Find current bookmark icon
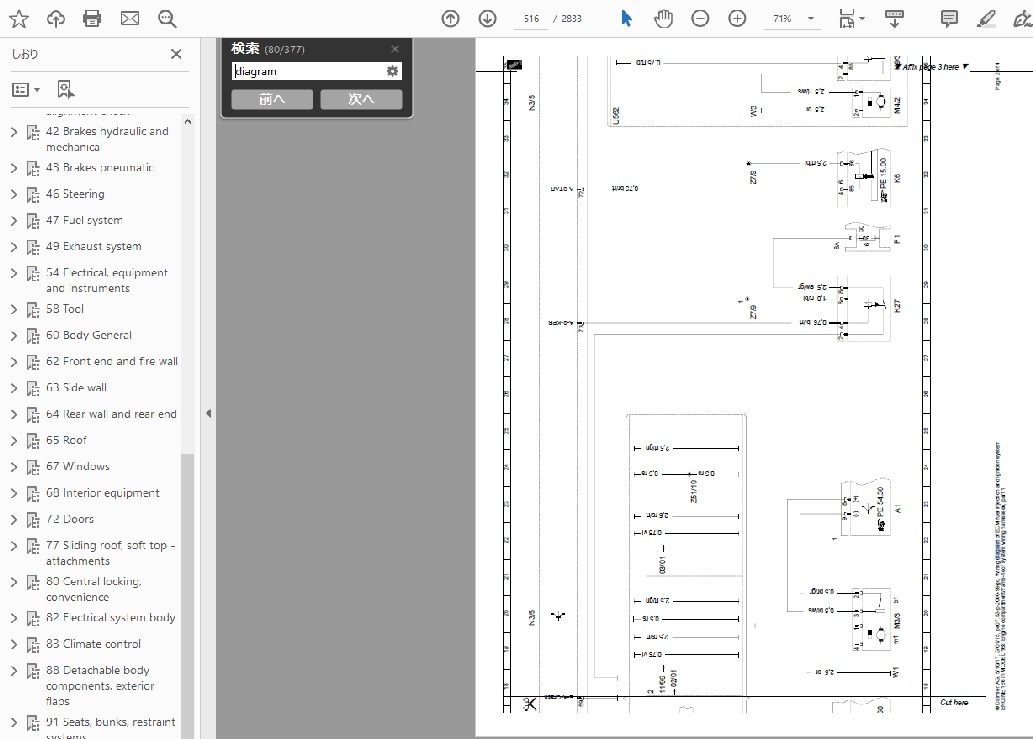The height and width of the screenshot is (739, 1033). pos(65,89)
